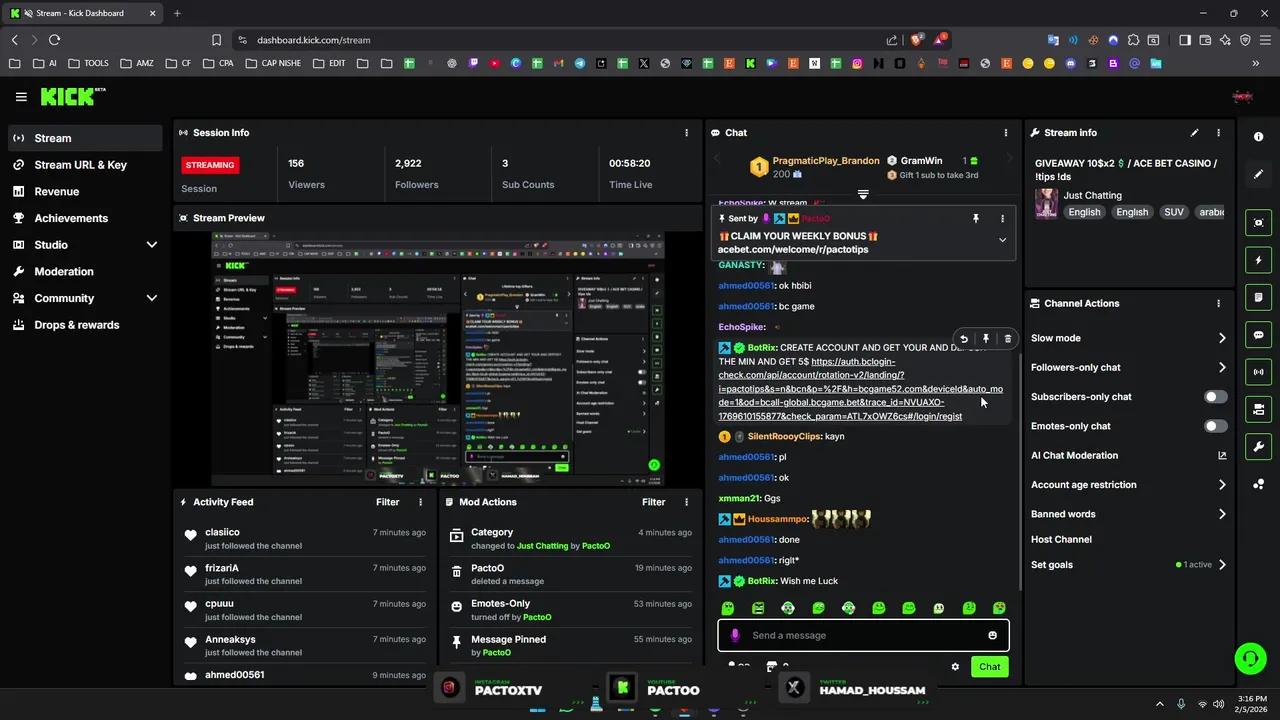
Task: Click the SUV stream tag
Action: click(1174, 212)
